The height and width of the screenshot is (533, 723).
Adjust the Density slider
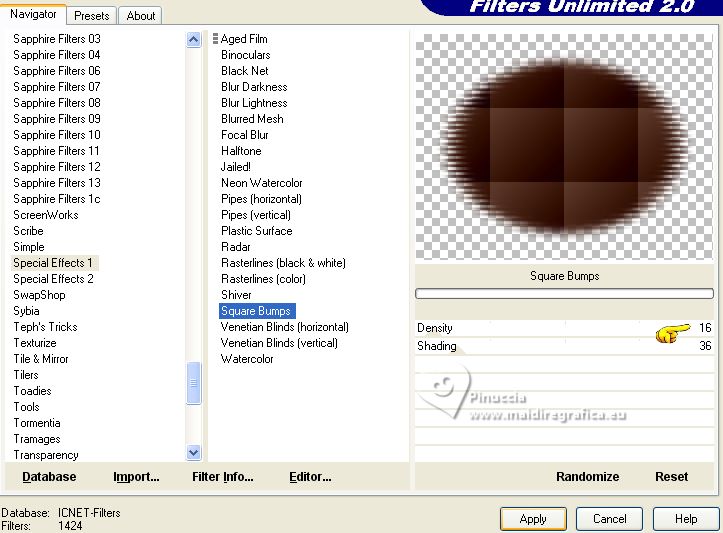pyautogui.click(x=564, y=328)
